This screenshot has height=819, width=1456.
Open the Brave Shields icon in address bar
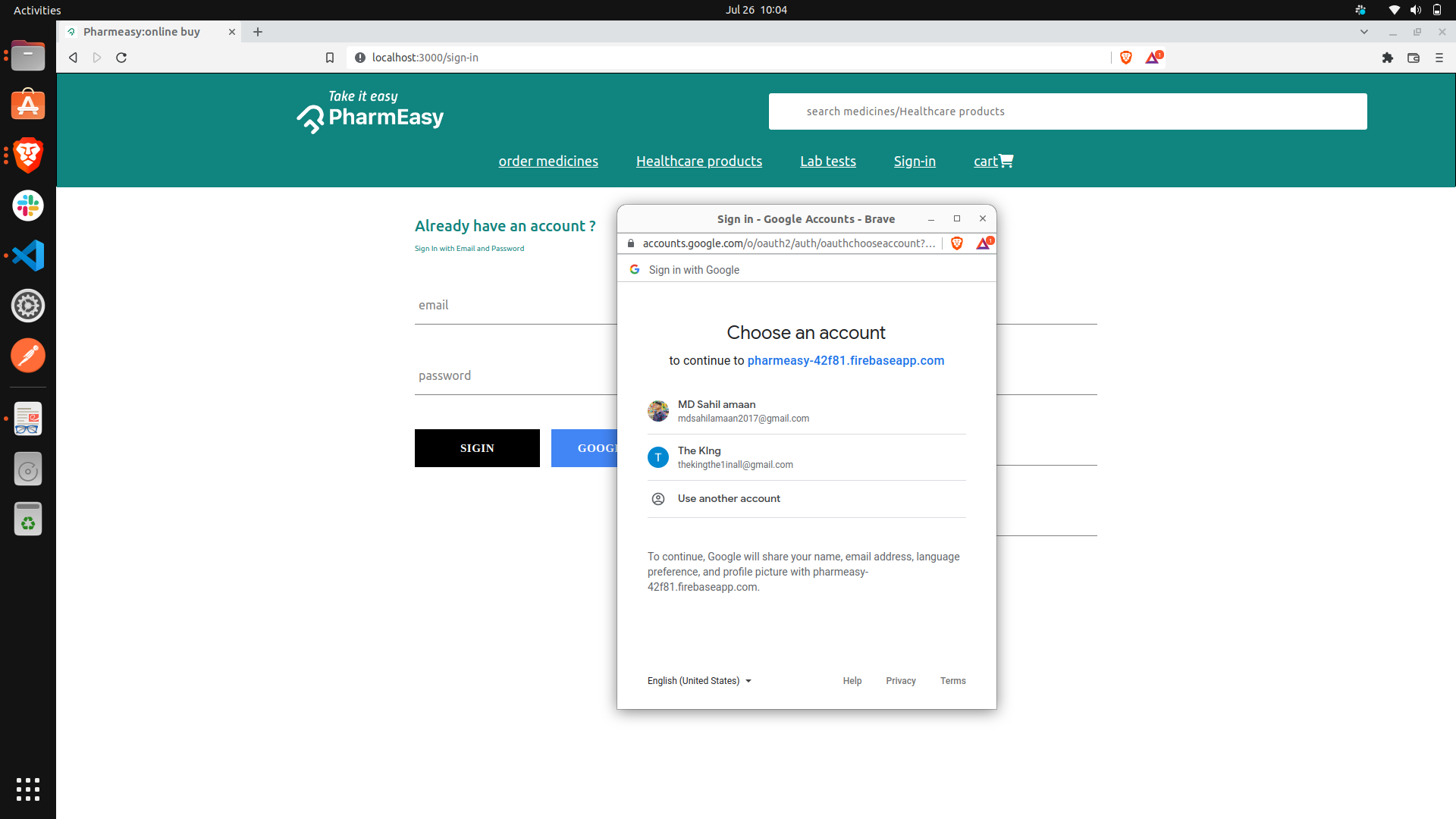click(1125, 58)
